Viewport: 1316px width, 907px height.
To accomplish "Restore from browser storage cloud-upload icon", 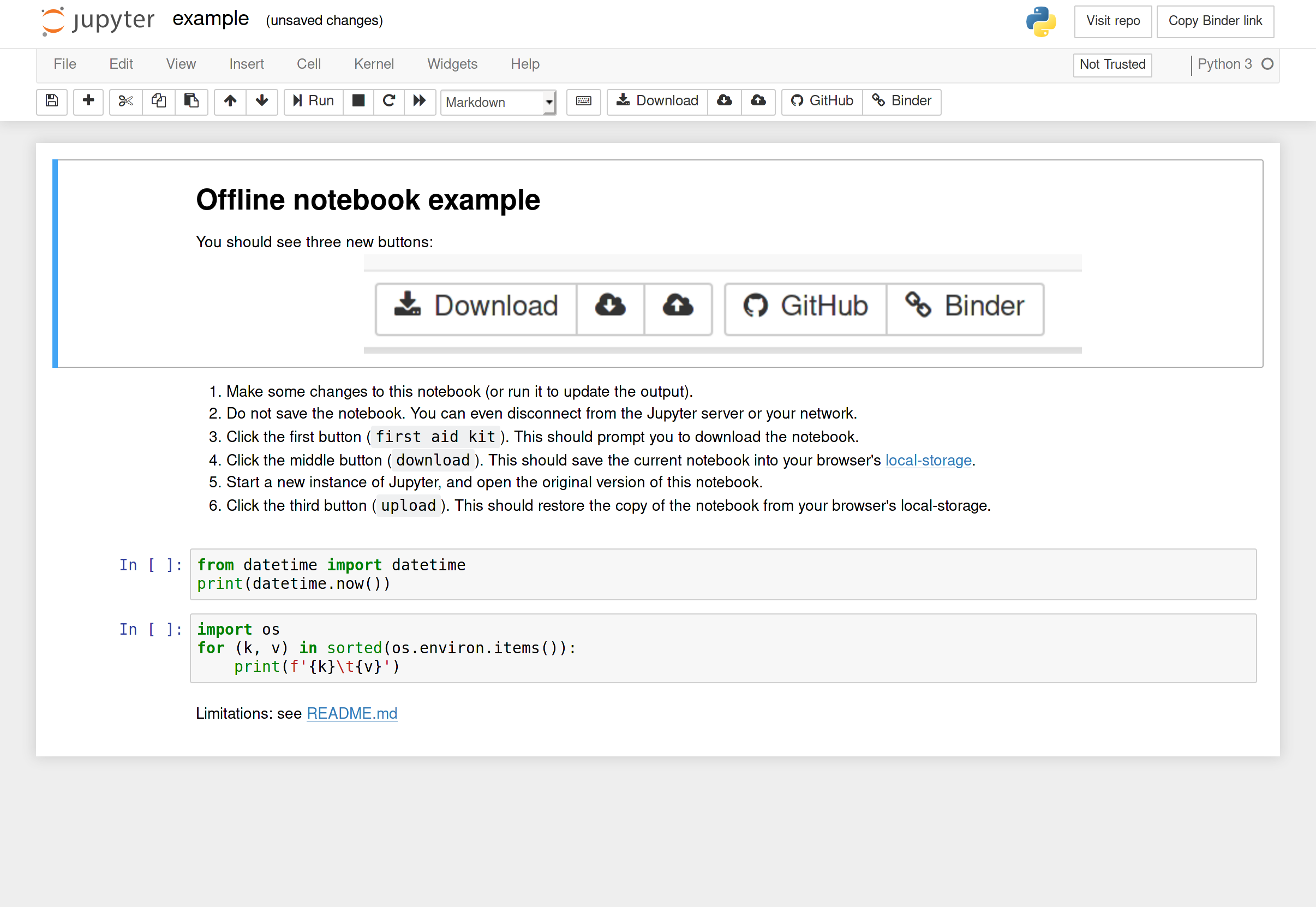I will (758, 101).
